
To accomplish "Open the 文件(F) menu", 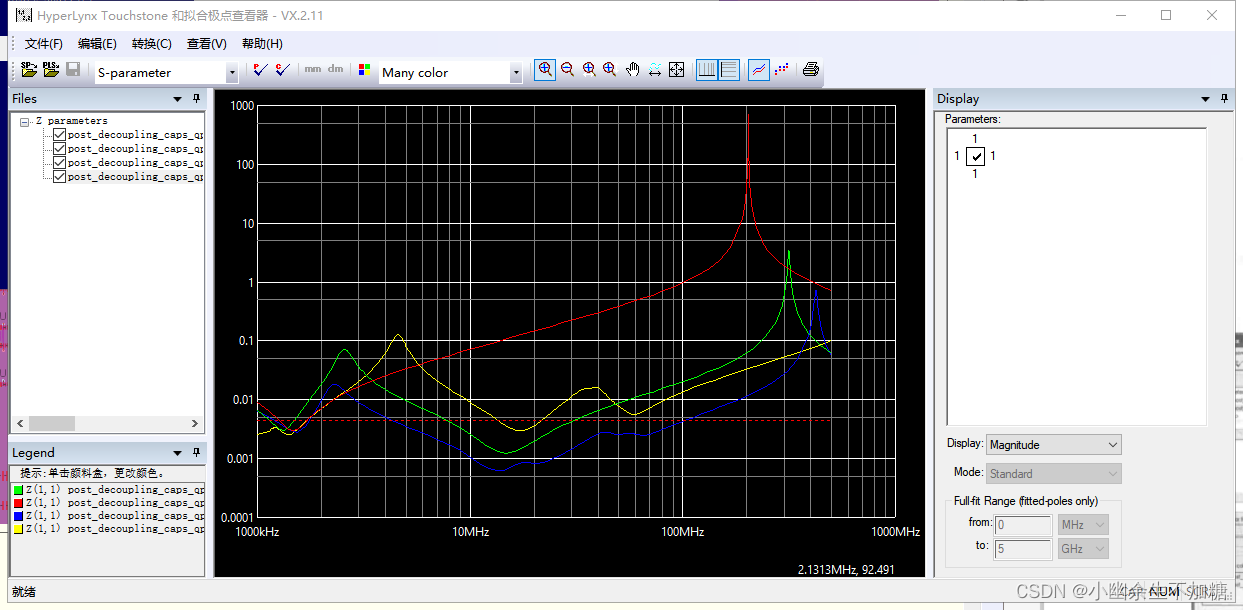I will click(x=44, y=44).
